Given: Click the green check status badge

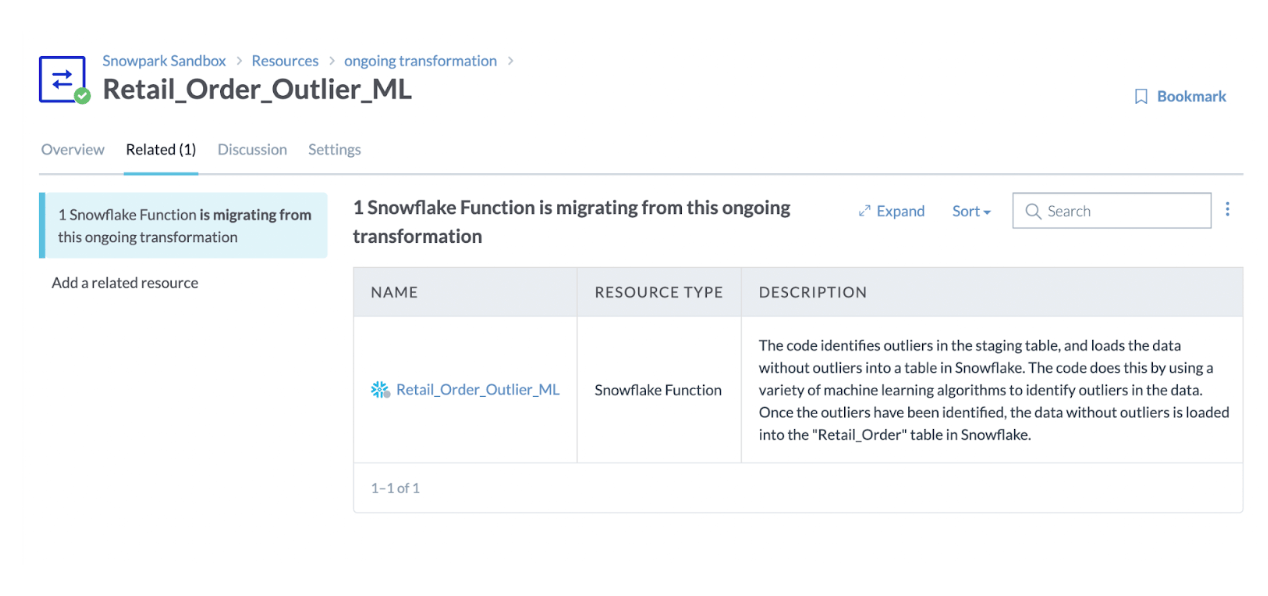Looking at the screenshot, I should (82, 96).
